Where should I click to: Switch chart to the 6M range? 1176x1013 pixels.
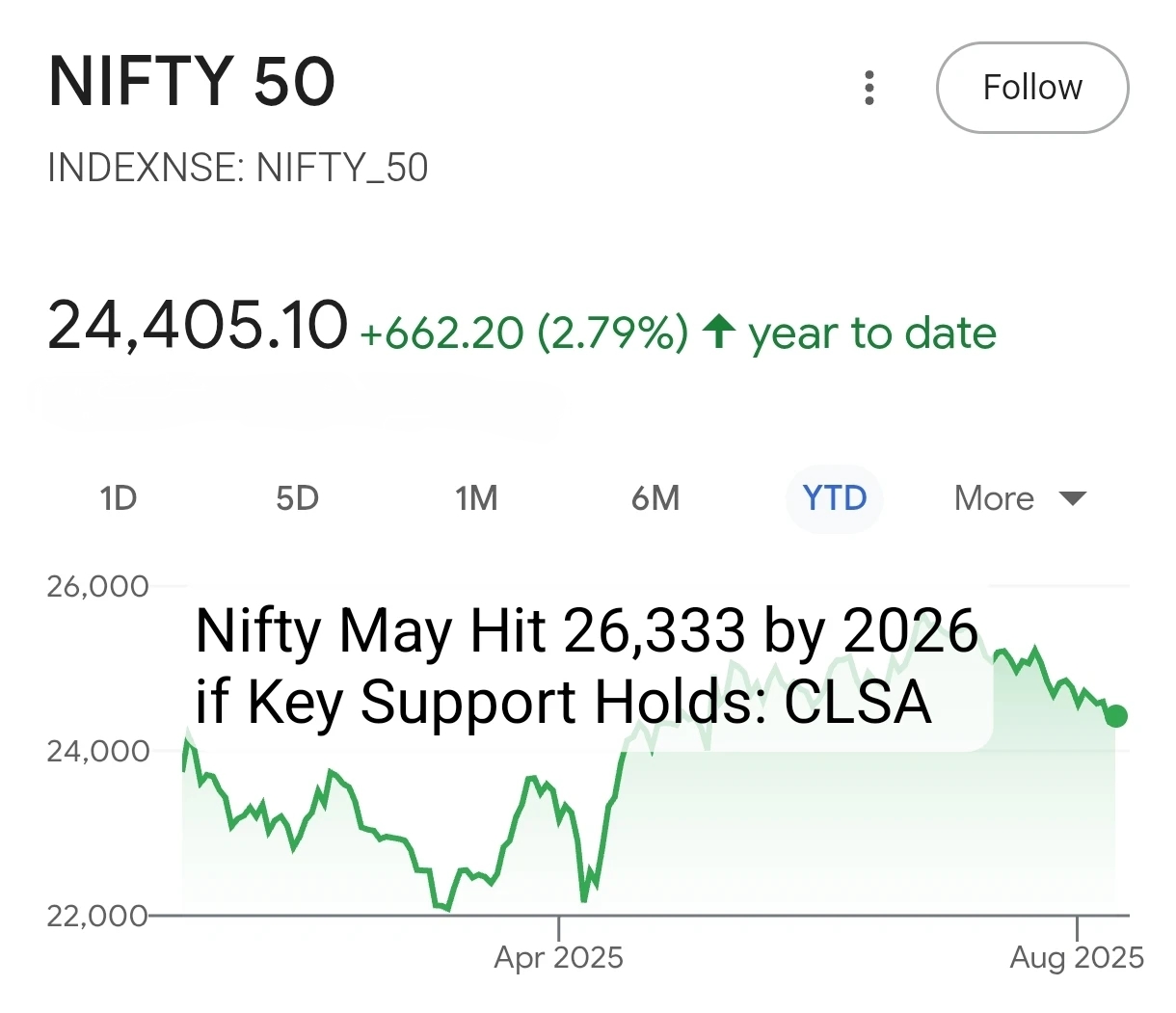pos(655,498)
